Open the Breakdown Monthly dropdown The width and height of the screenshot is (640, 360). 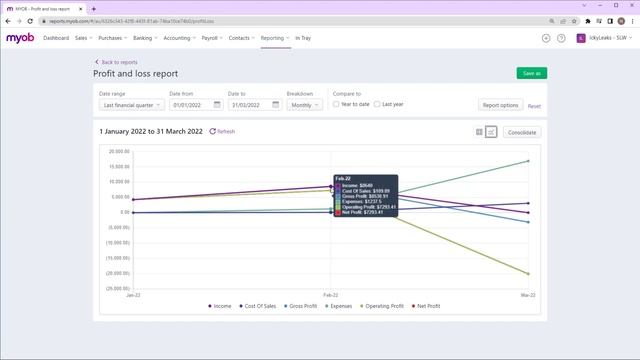(304, 105)
